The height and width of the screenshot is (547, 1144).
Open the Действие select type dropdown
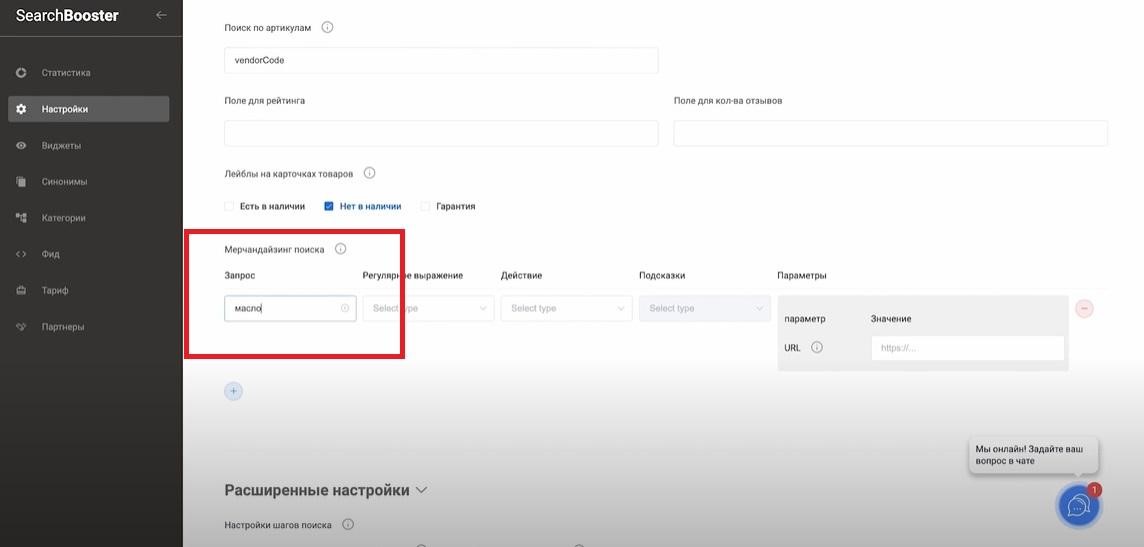pyautogui.click(x=566, y=308)
